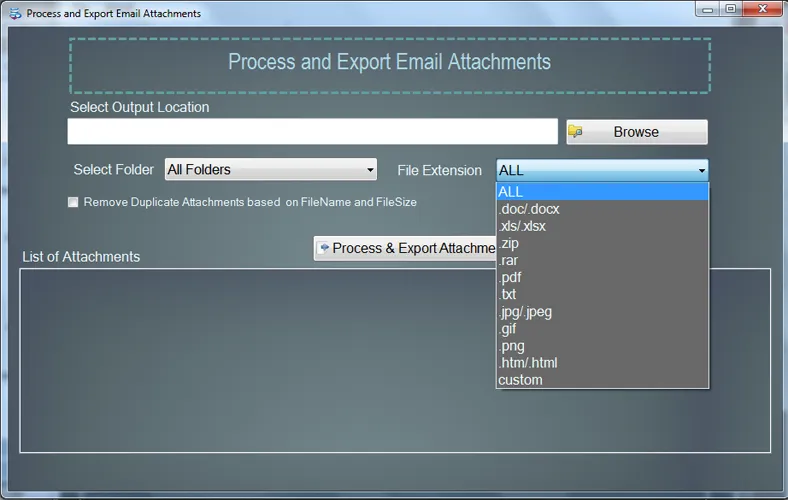Click the app icon in the title bar
788x500 pixels.
click(15, 13)
